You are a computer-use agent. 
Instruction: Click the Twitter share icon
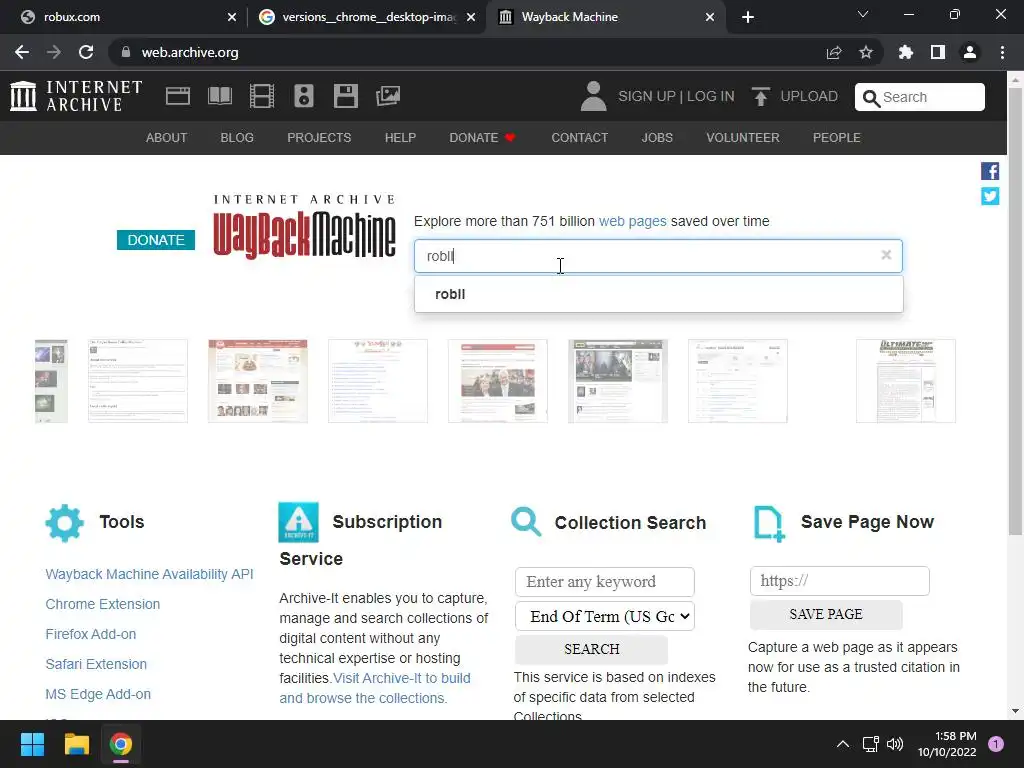(990, 196)
